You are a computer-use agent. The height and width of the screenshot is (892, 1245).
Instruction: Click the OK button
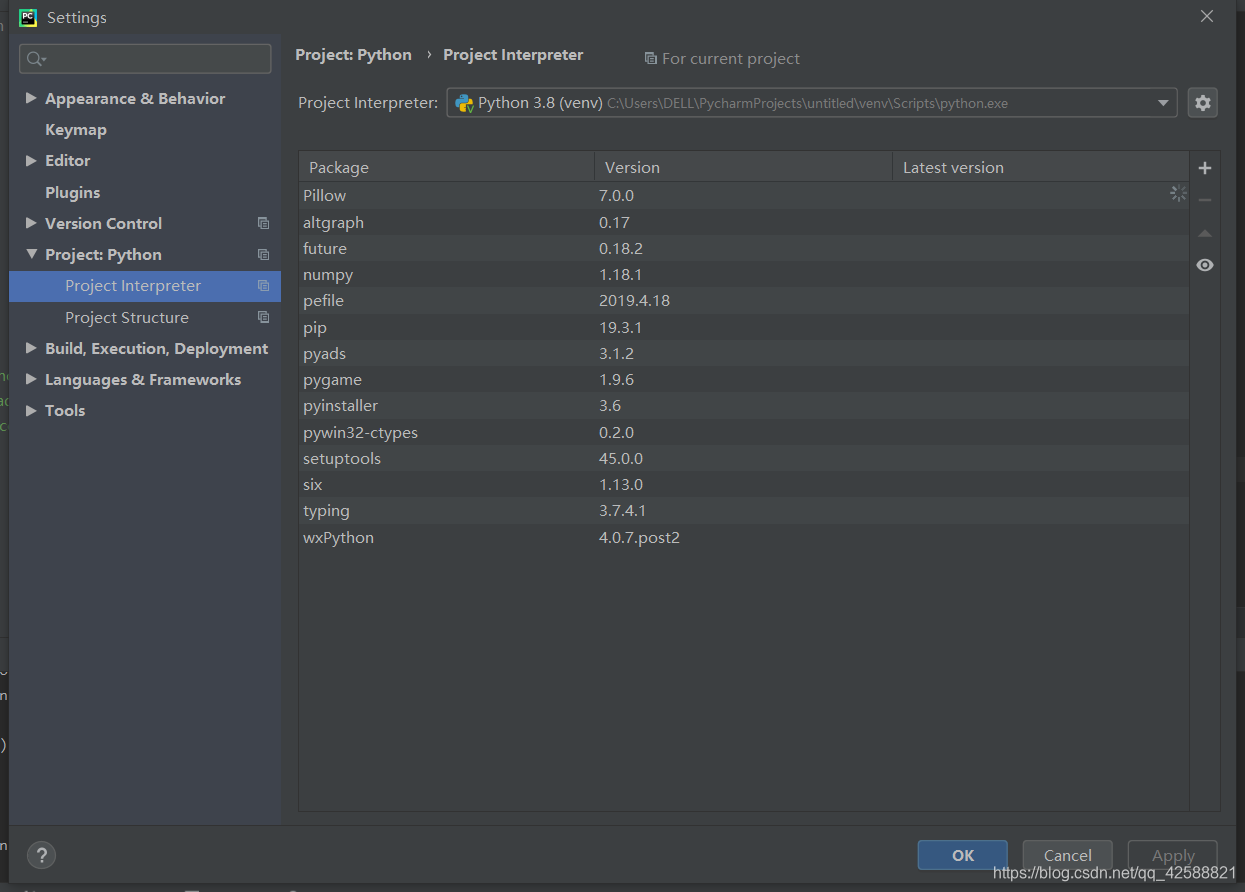point(962,855)
